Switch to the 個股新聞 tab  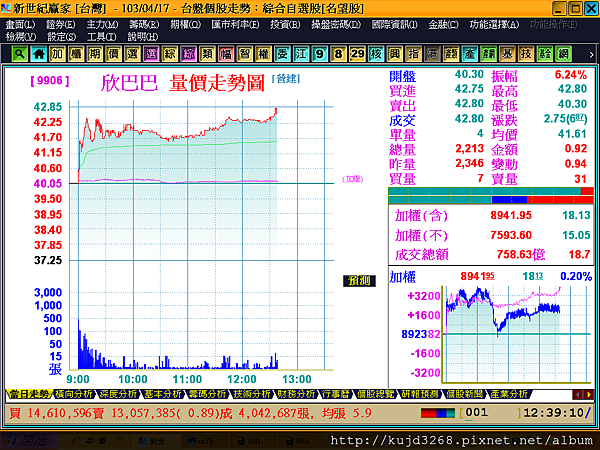pos(465,394)
